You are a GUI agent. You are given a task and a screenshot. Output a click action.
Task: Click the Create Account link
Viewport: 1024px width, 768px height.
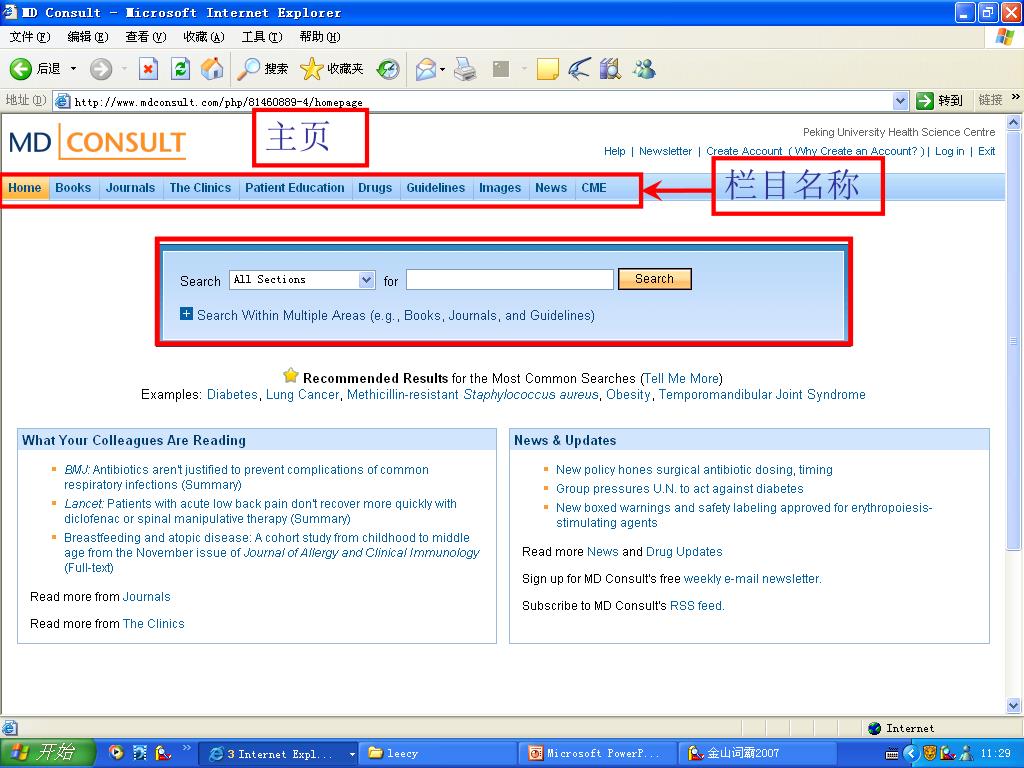744,151
